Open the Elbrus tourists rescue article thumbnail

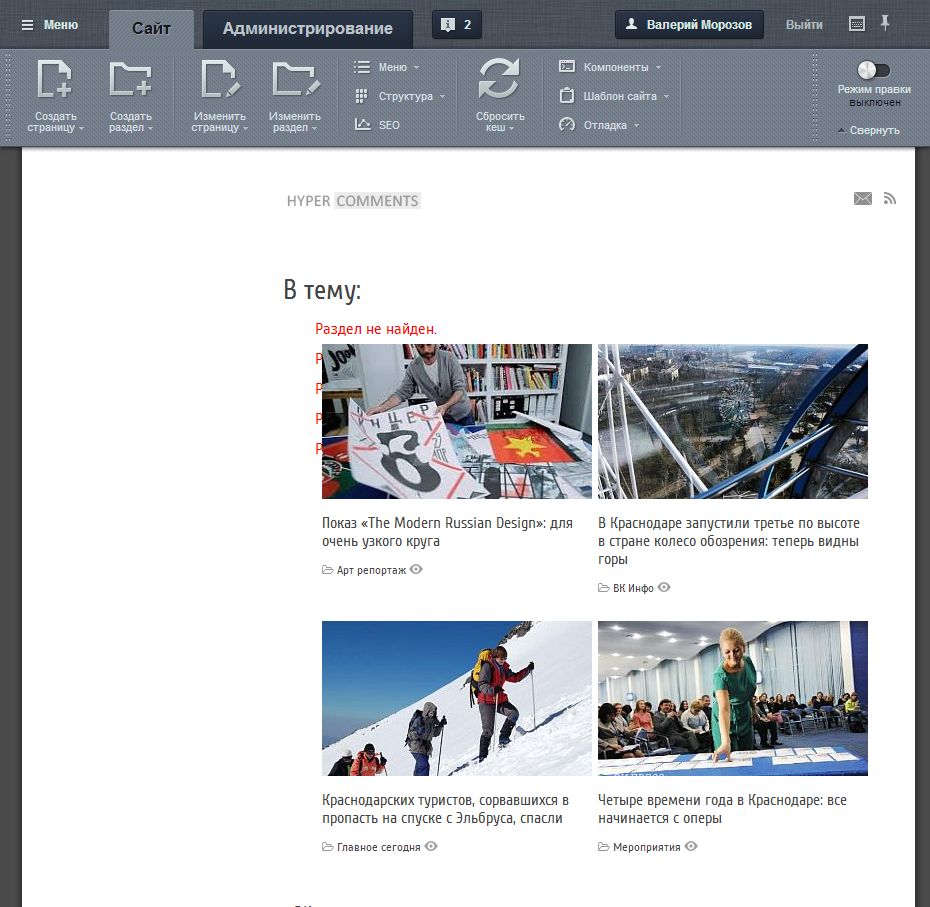tap(457, 698)
